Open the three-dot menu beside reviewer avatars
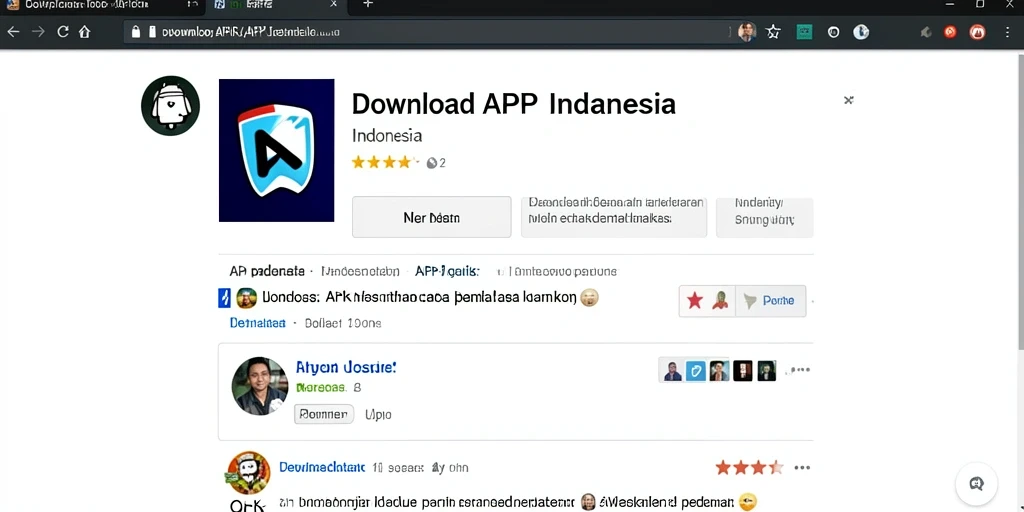 click(800, 370)
